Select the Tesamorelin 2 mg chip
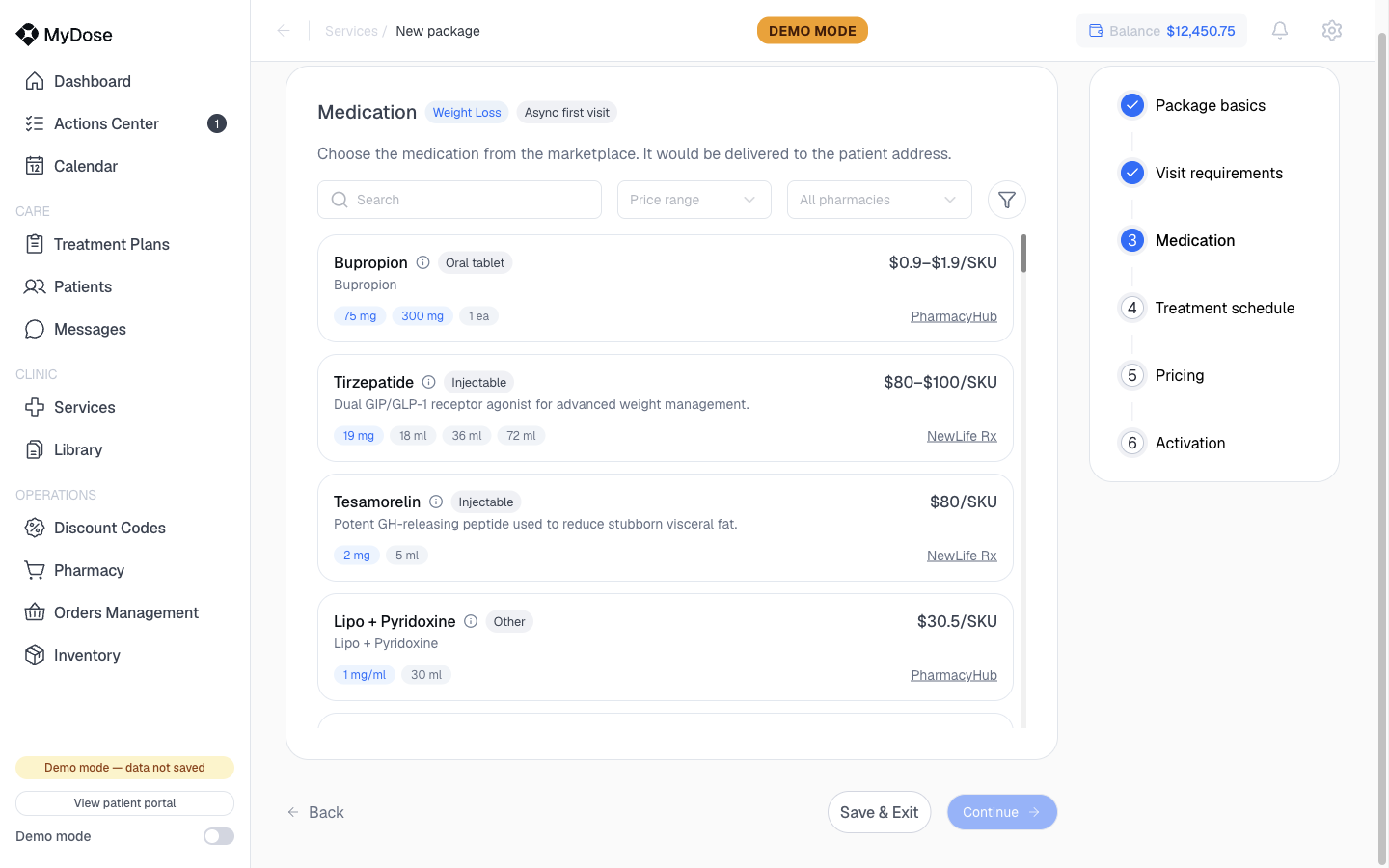The height and width of the screenshot is (868, 1389). [357, 556]
